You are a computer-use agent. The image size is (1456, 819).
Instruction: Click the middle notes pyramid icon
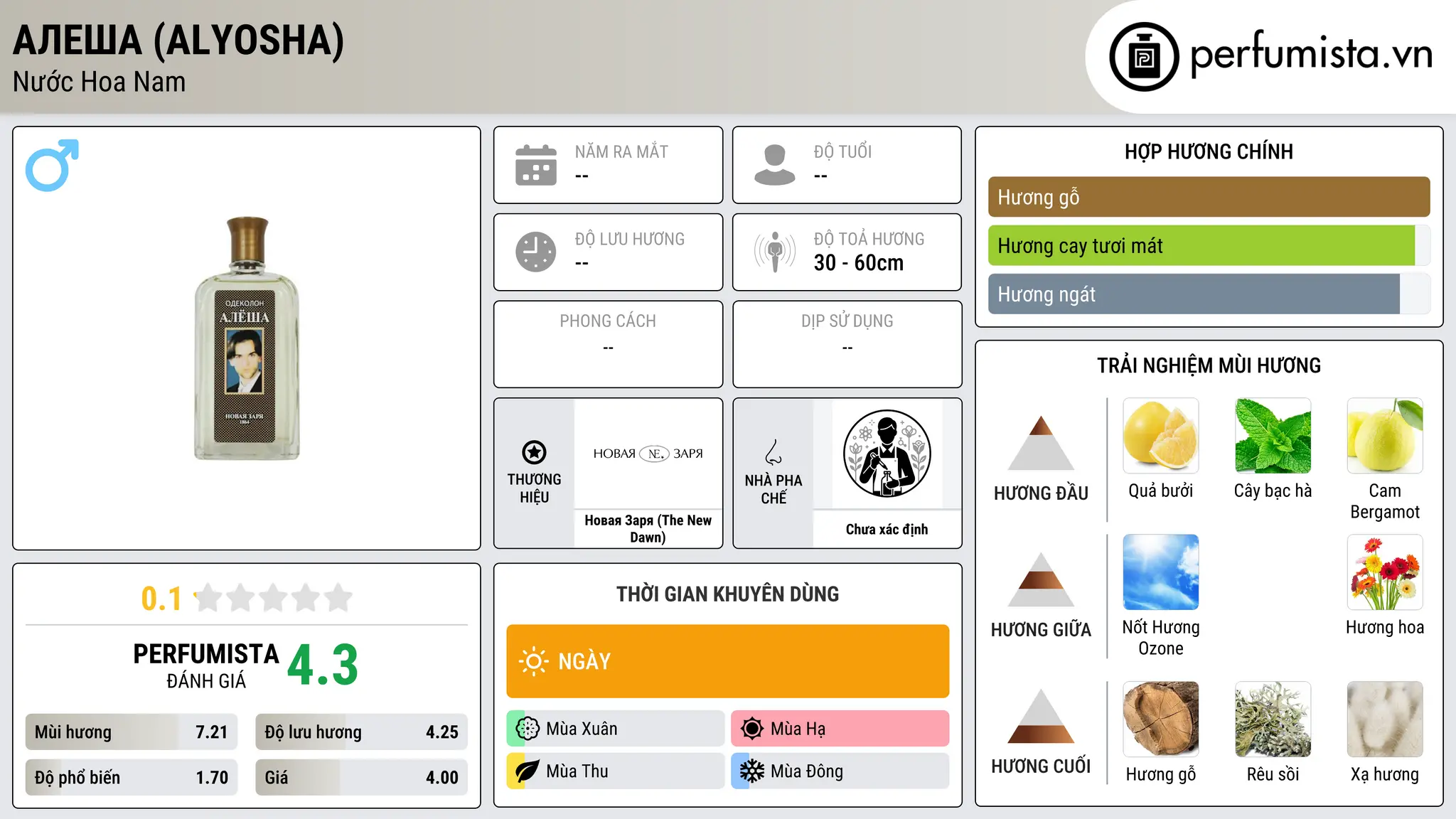pos(1041,579)
